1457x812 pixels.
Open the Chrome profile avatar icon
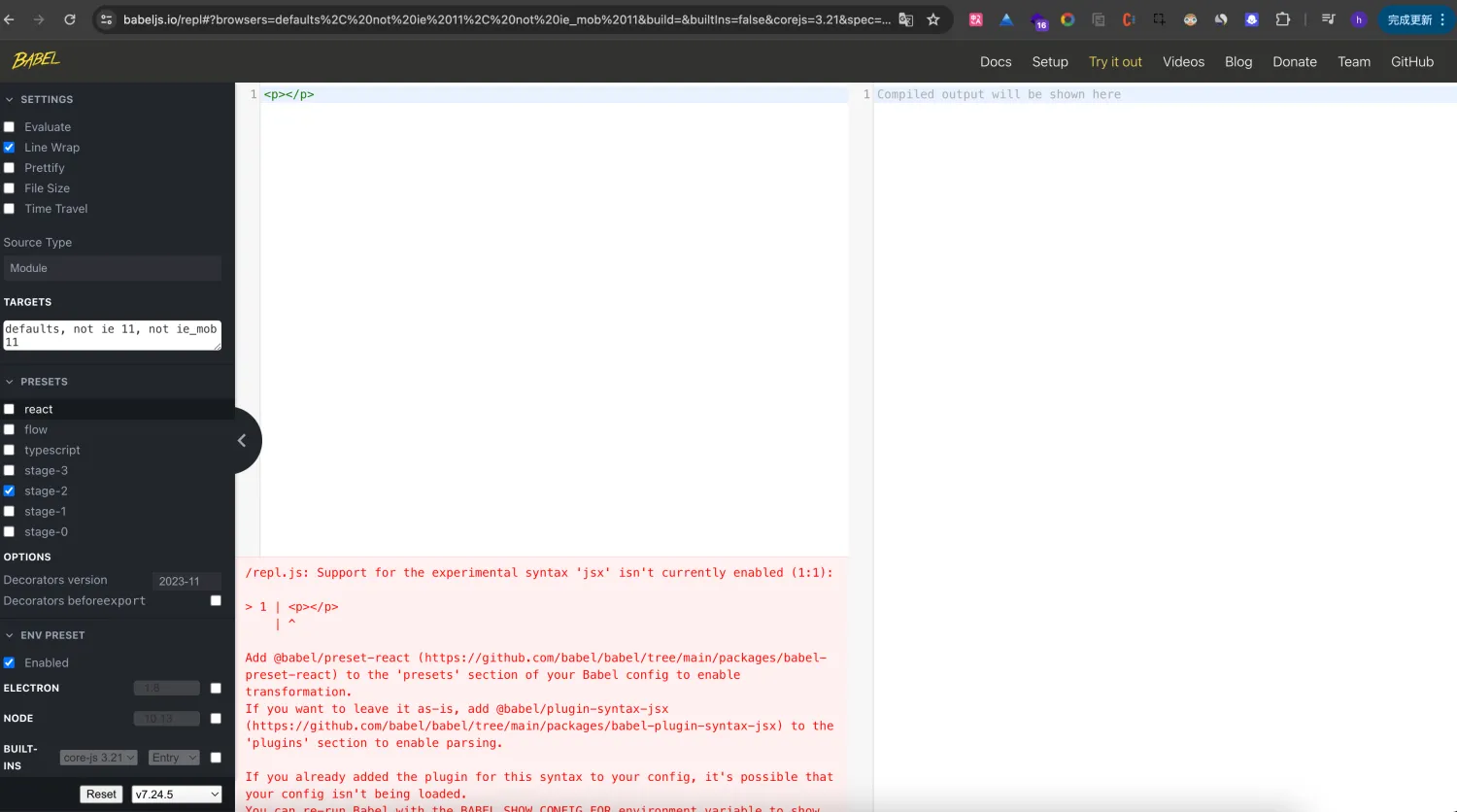[1359, 19]
